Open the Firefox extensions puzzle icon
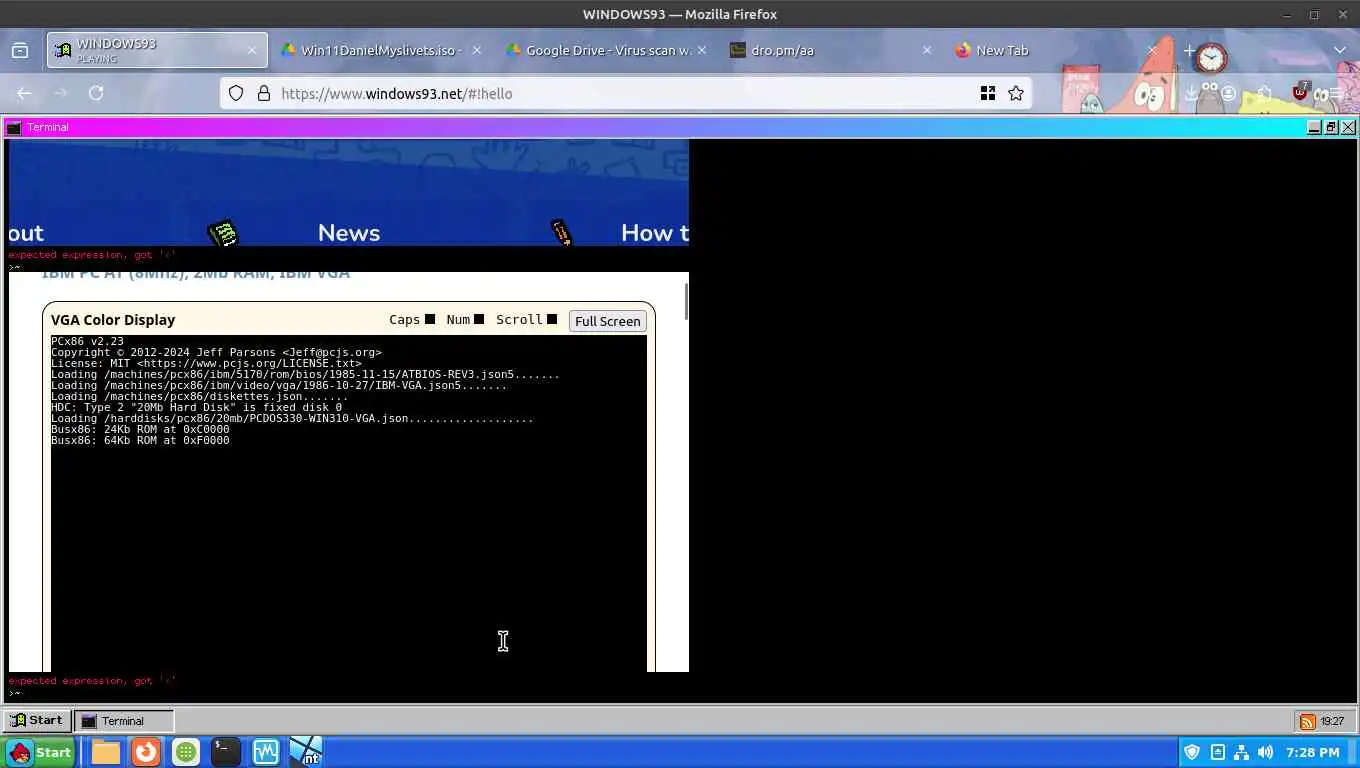1360x768 pixels. click(x=1265, y=93)
